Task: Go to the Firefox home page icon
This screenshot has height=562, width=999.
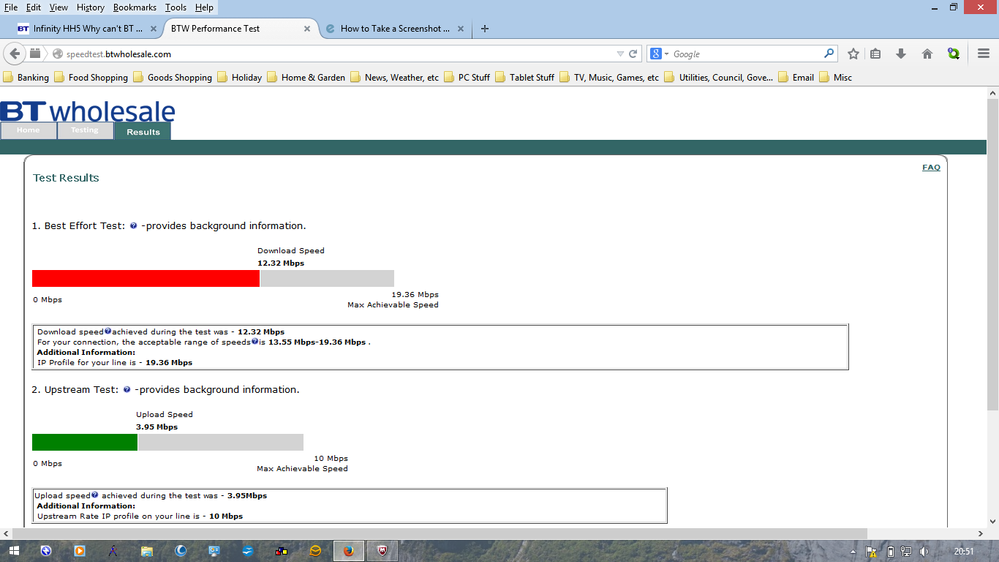Action: [x=927, y=54]
